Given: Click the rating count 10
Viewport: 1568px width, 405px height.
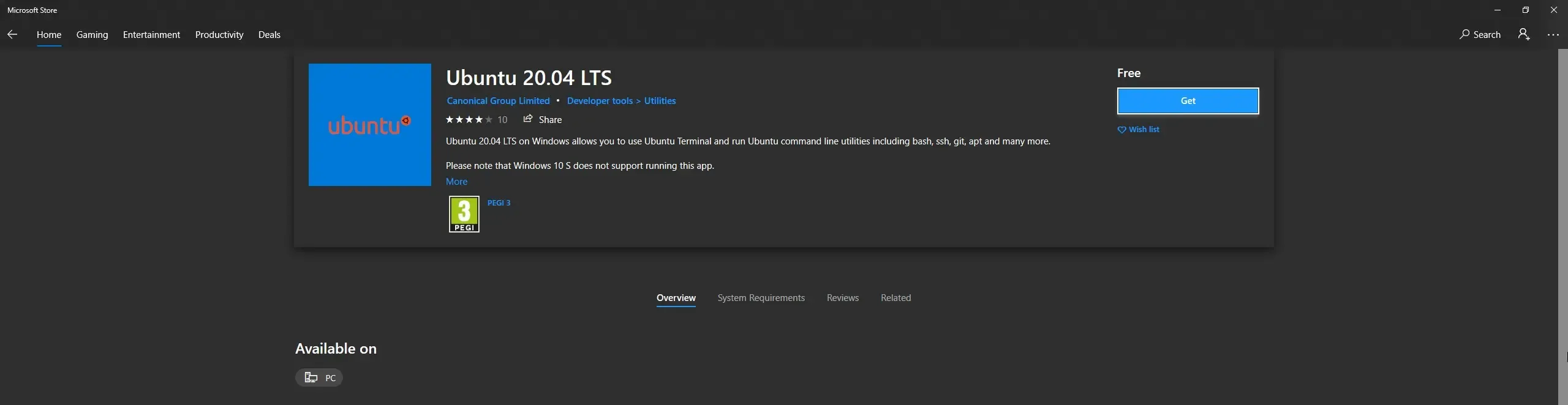Looking at the screenshot, I should click(x=502, y=120).
